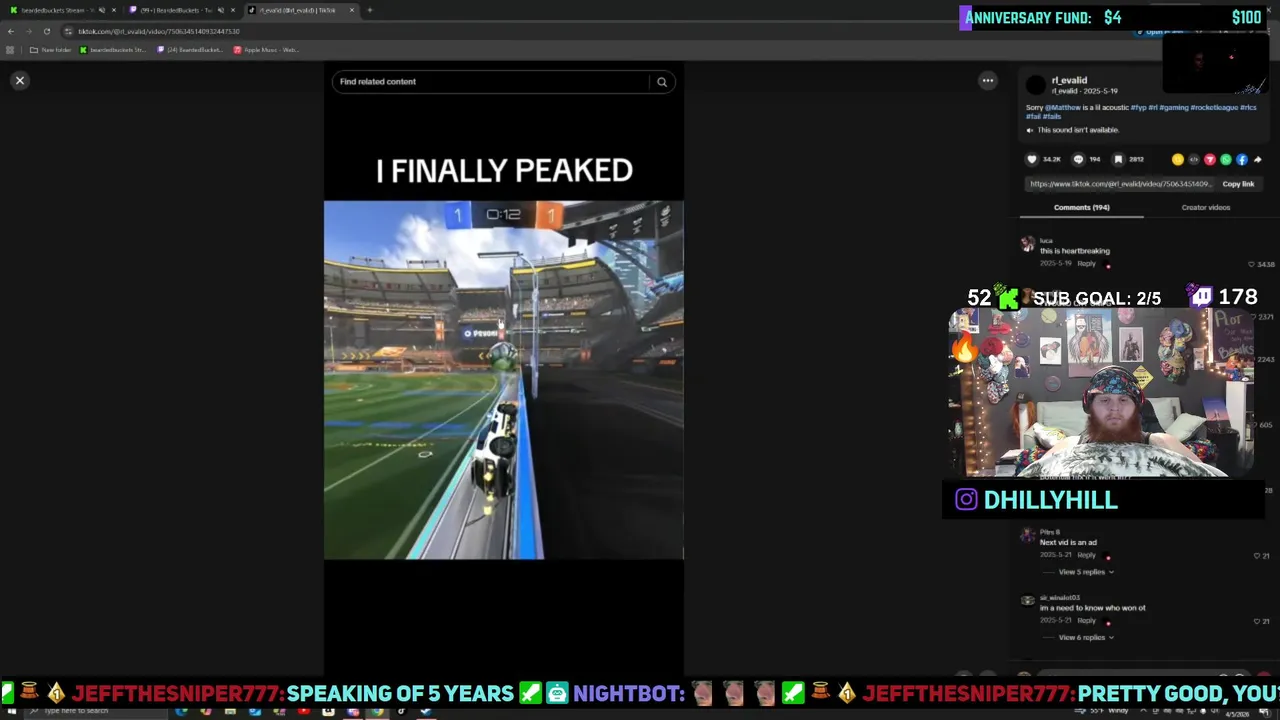
Task: Click the Copy link button
Action: [x=1238, y=184]
